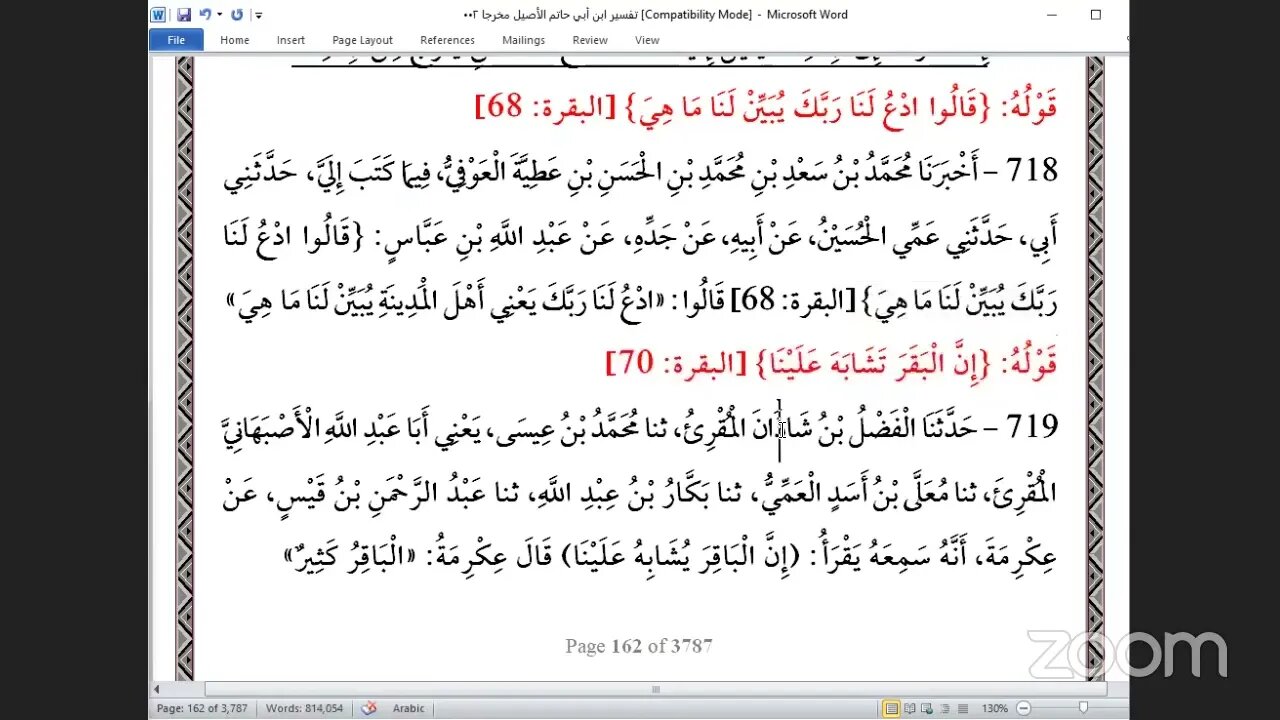The height and width of the screenshot is (720, 1280).
Task: Click the horizontal scrollbar thumb
Action: pos(656,689)
